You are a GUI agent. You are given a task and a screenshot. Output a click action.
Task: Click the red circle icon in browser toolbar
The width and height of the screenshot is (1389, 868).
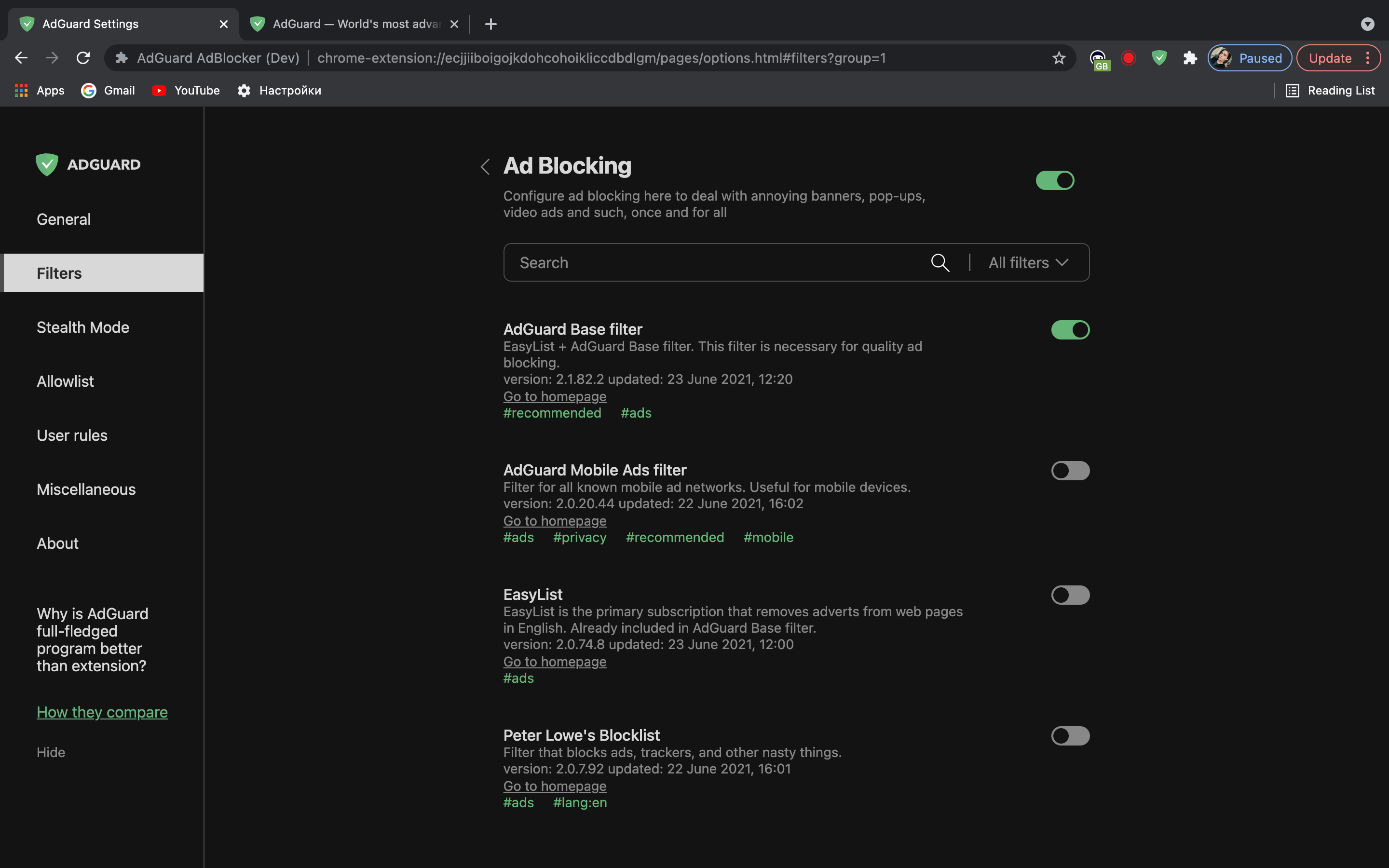coord(1128,58)
